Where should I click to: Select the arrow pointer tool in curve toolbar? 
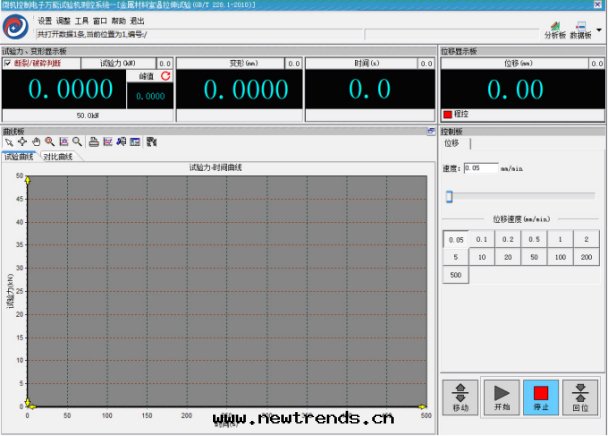pos(8,142)
